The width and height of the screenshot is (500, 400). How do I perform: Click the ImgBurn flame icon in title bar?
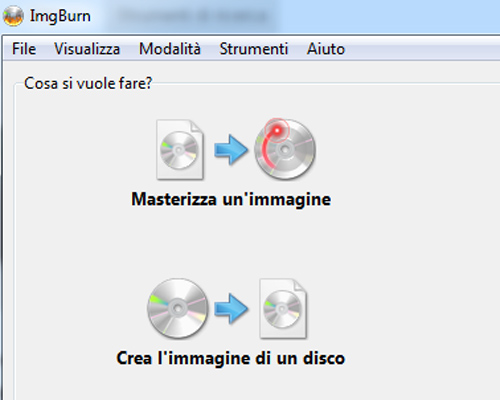13,16
